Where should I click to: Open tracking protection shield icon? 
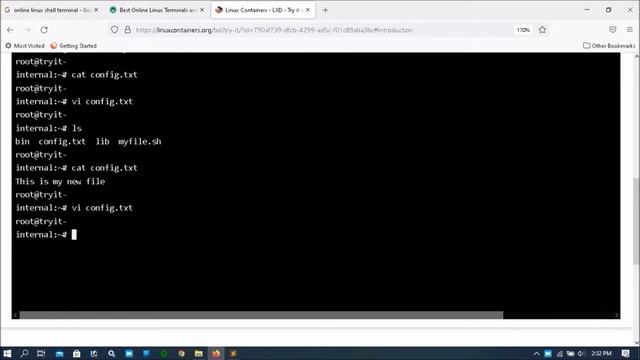114,30
